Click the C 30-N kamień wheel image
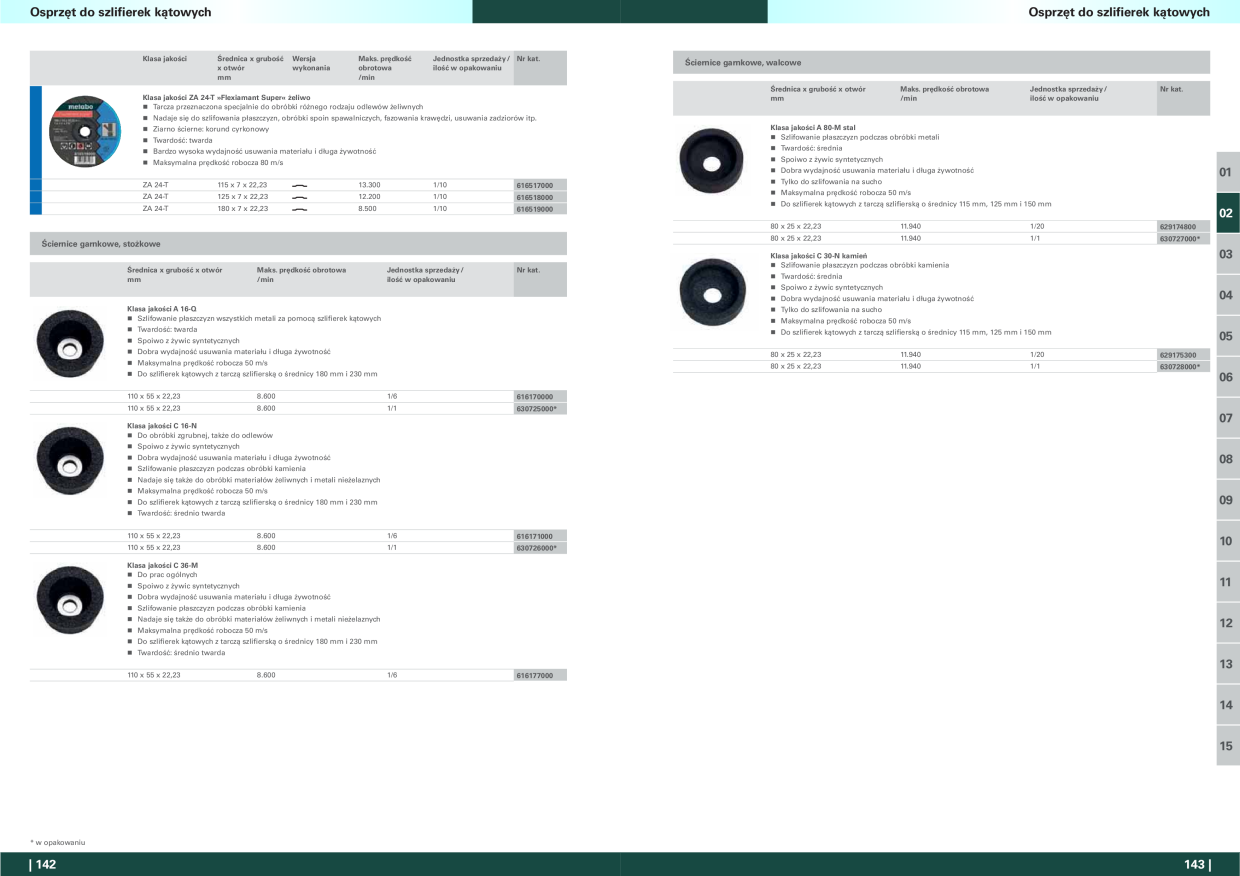The height and width of the screenshot is (876, 1240). [711, 293]
